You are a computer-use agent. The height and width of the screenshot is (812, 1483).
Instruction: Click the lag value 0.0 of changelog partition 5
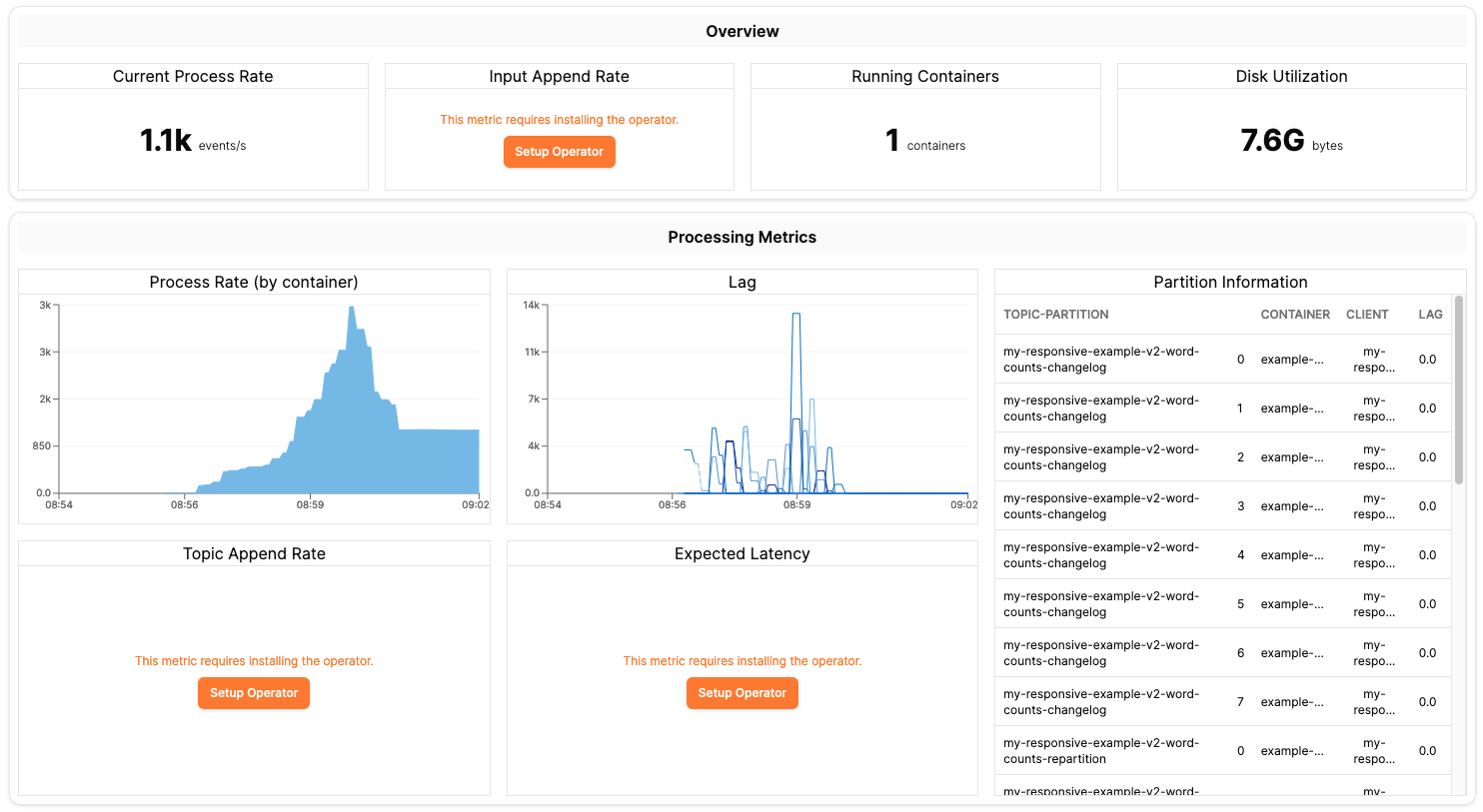tap(1427, 604)
